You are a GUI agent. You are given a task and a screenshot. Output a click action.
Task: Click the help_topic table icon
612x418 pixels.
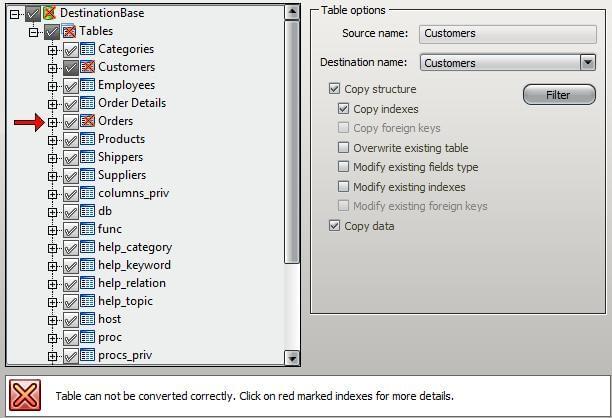pyautogui.click(x=87, y=301)
